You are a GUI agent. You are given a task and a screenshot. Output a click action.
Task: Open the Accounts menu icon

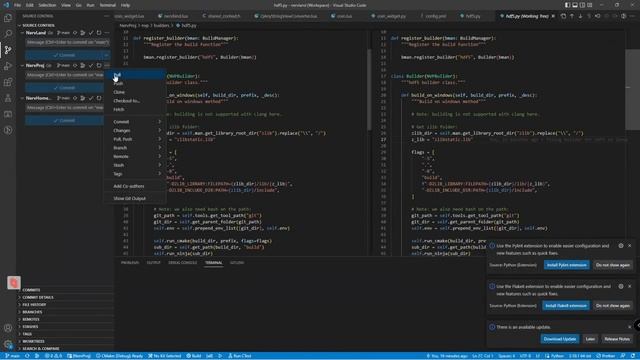coord(8,328)
